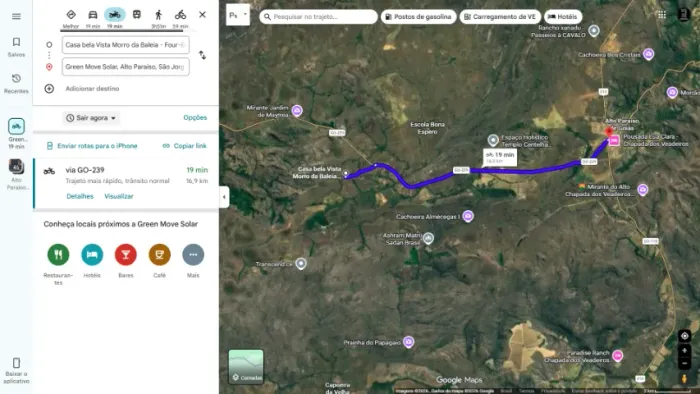Search nearby Hotéis circle icon
This screenshot has width=700, height=394.
pos(92,255)
